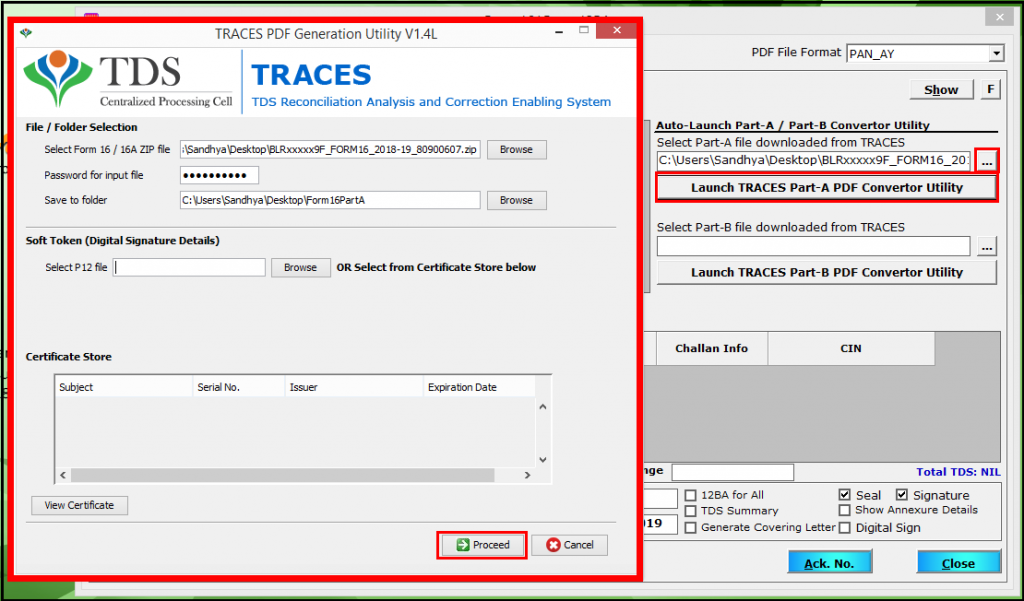The image size is (1024, 601).
Task: Sort certificates by Serial No. column
Action: (x=239, y=387)
